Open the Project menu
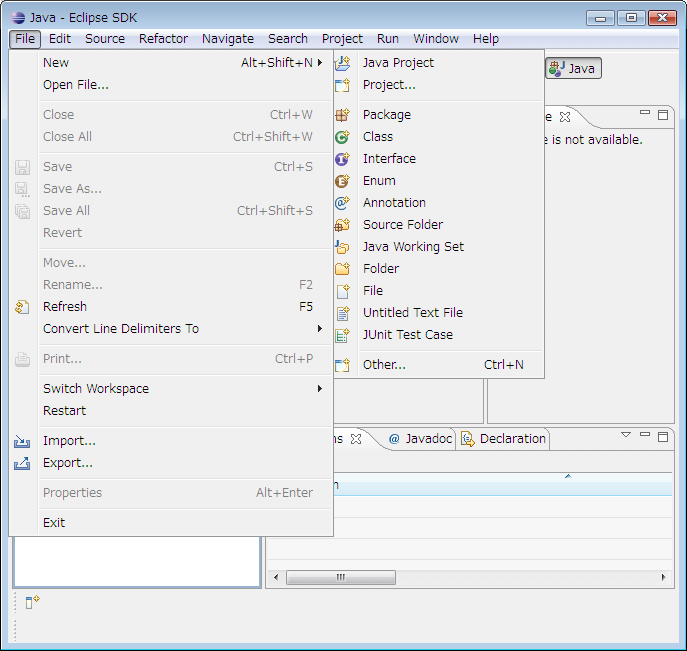687x651 pixels. [342, 39]
